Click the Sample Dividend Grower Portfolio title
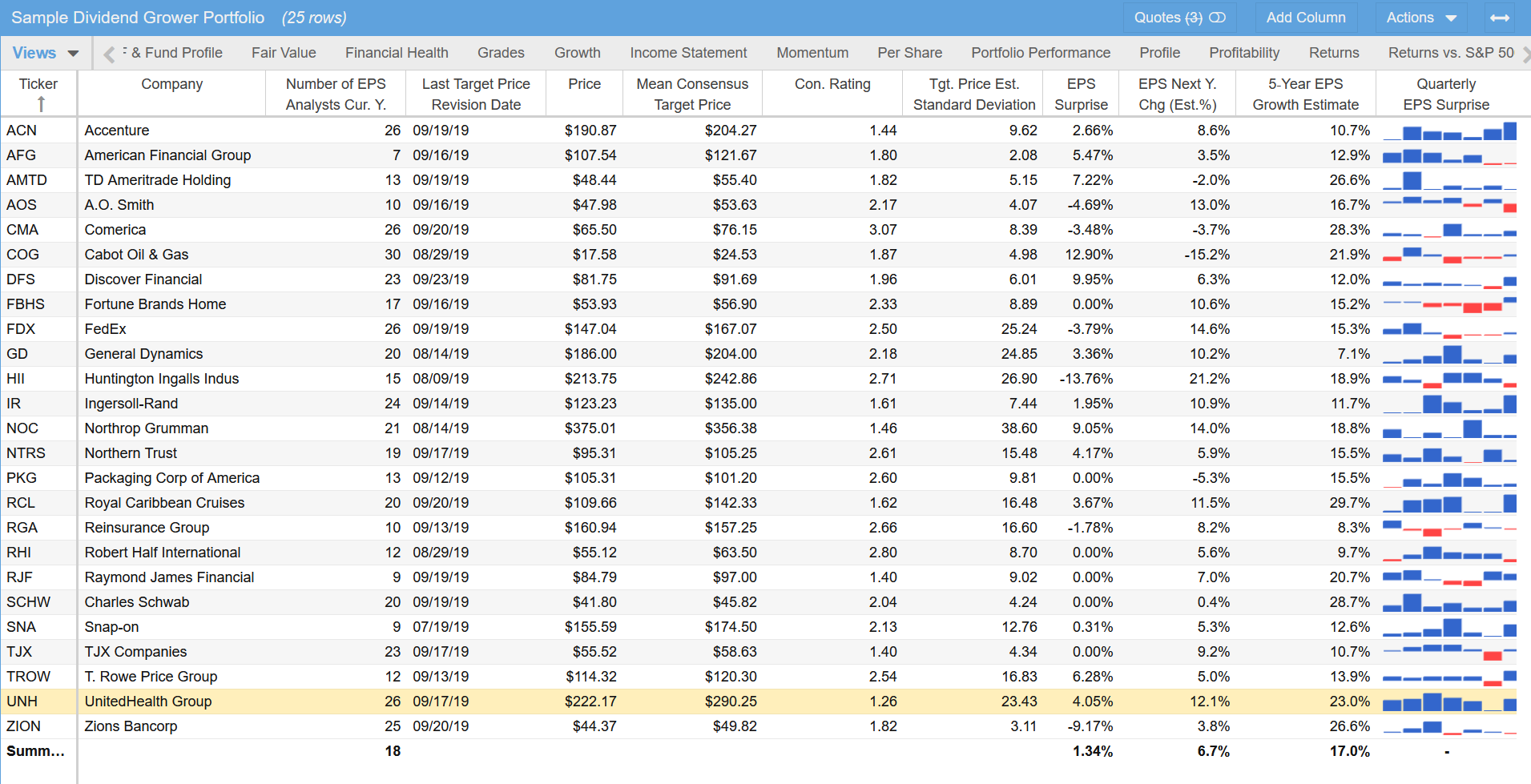 click(x=138, y=18)
